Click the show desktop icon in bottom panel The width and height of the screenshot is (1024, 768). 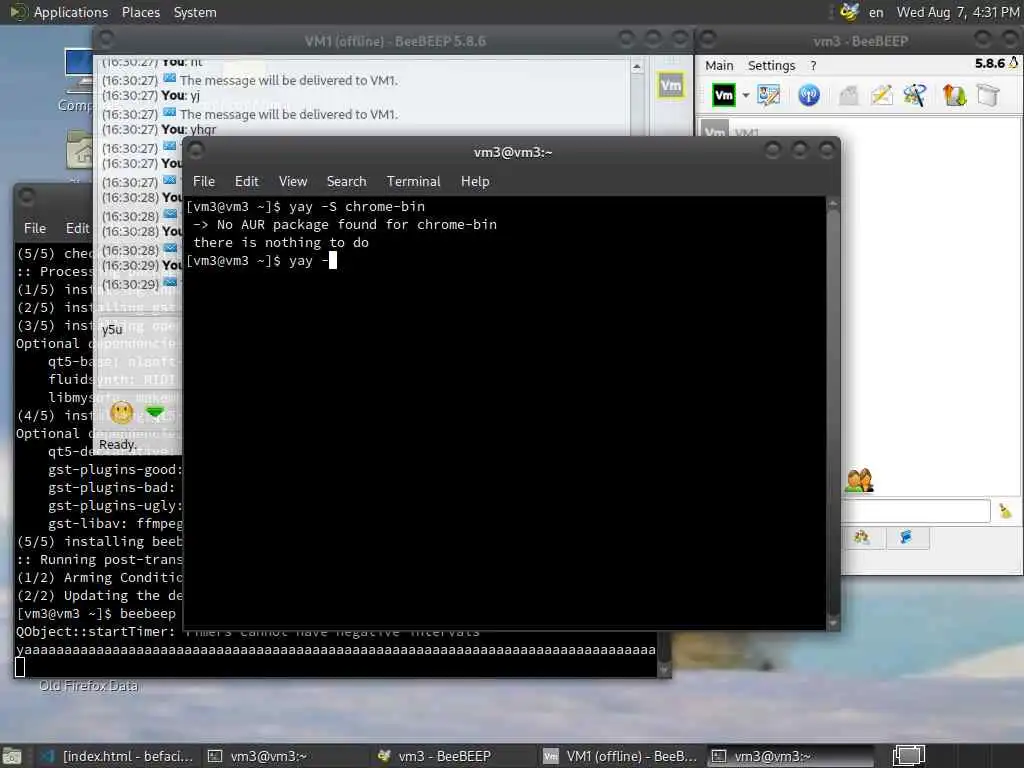coord(11,756)
